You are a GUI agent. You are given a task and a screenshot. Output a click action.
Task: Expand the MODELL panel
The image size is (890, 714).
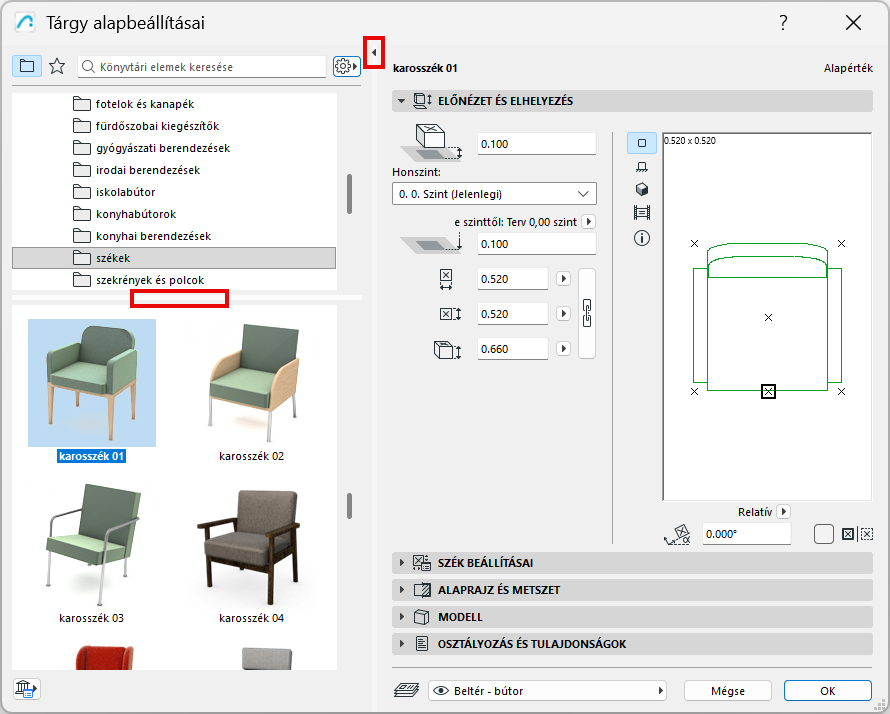pyautogui.click(x=632, y=617)
